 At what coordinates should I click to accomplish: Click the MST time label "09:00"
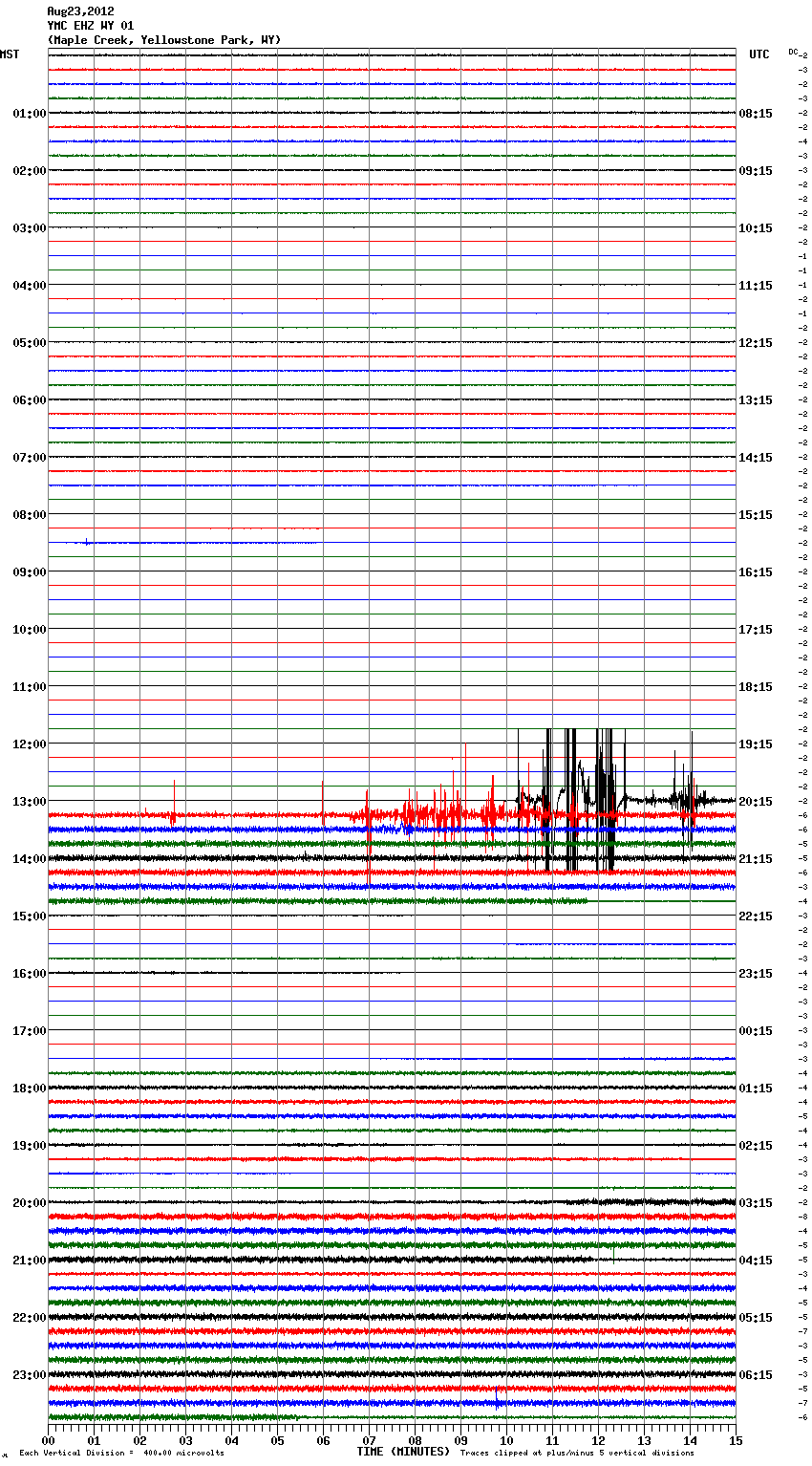[29, 572]
